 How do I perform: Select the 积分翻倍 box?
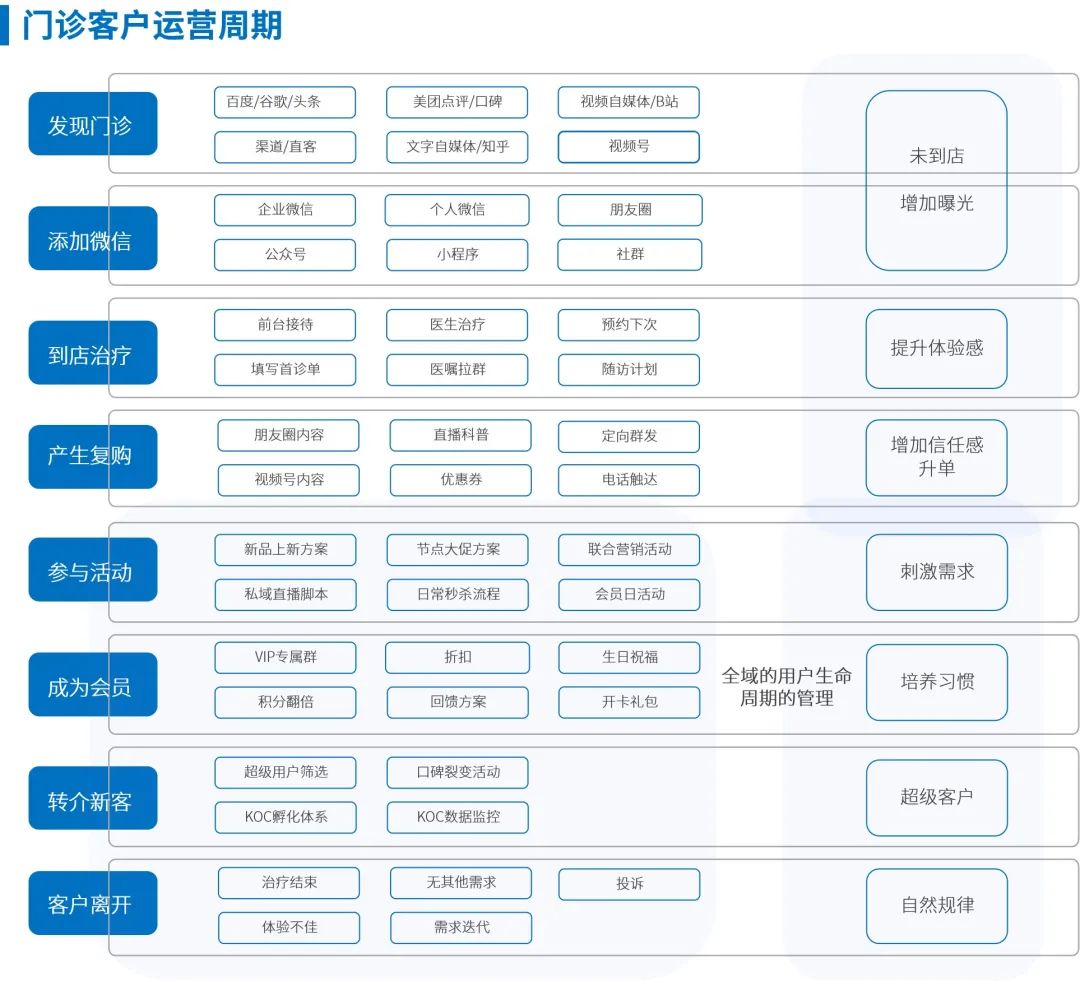(x=286, y=703)
